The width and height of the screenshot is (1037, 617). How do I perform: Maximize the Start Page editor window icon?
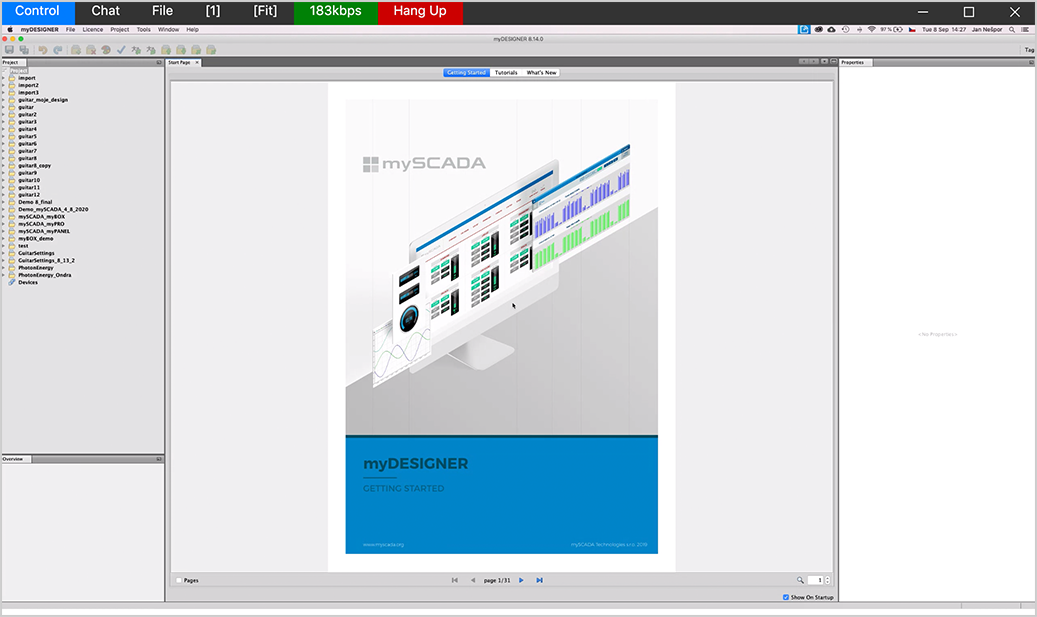point(833,62)
